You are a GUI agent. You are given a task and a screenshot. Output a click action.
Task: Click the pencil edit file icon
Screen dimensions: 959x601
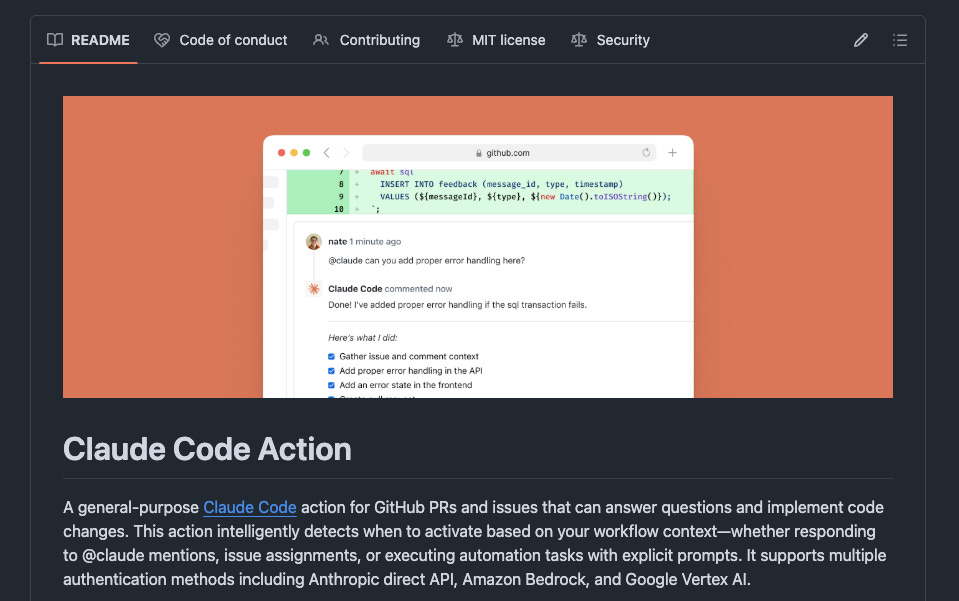click(x=861, y=40)
